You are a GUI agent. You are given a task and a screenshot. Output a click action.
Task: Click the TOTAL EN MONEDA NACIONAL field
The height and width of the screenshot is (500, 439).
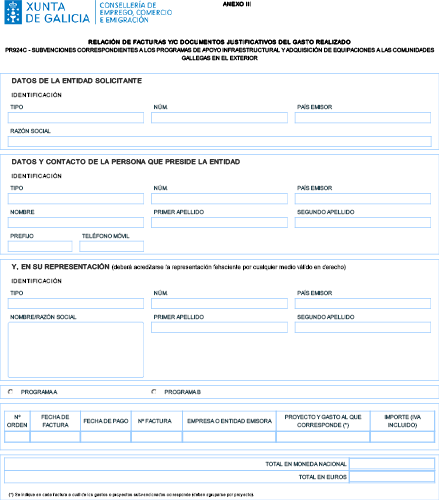[x=392, y=464]
